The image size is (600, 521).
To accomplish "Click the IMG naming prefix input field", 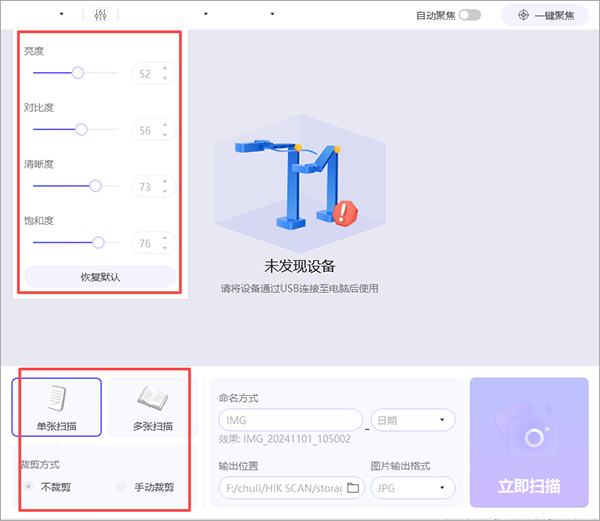I will click(290, 420).
